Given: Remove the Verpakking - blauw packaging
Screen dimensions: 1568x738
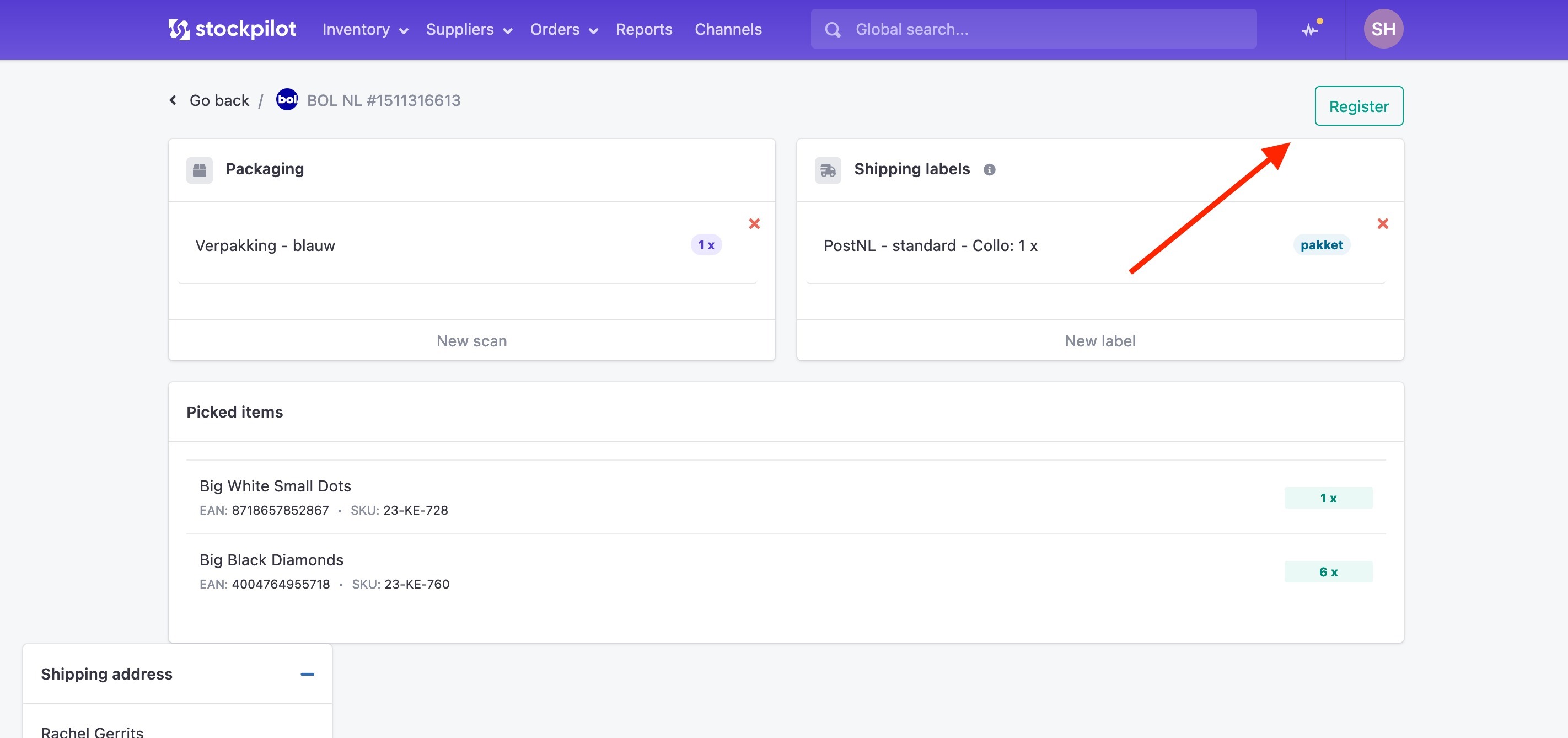Looking at the screenshot, I should [754, 223].
